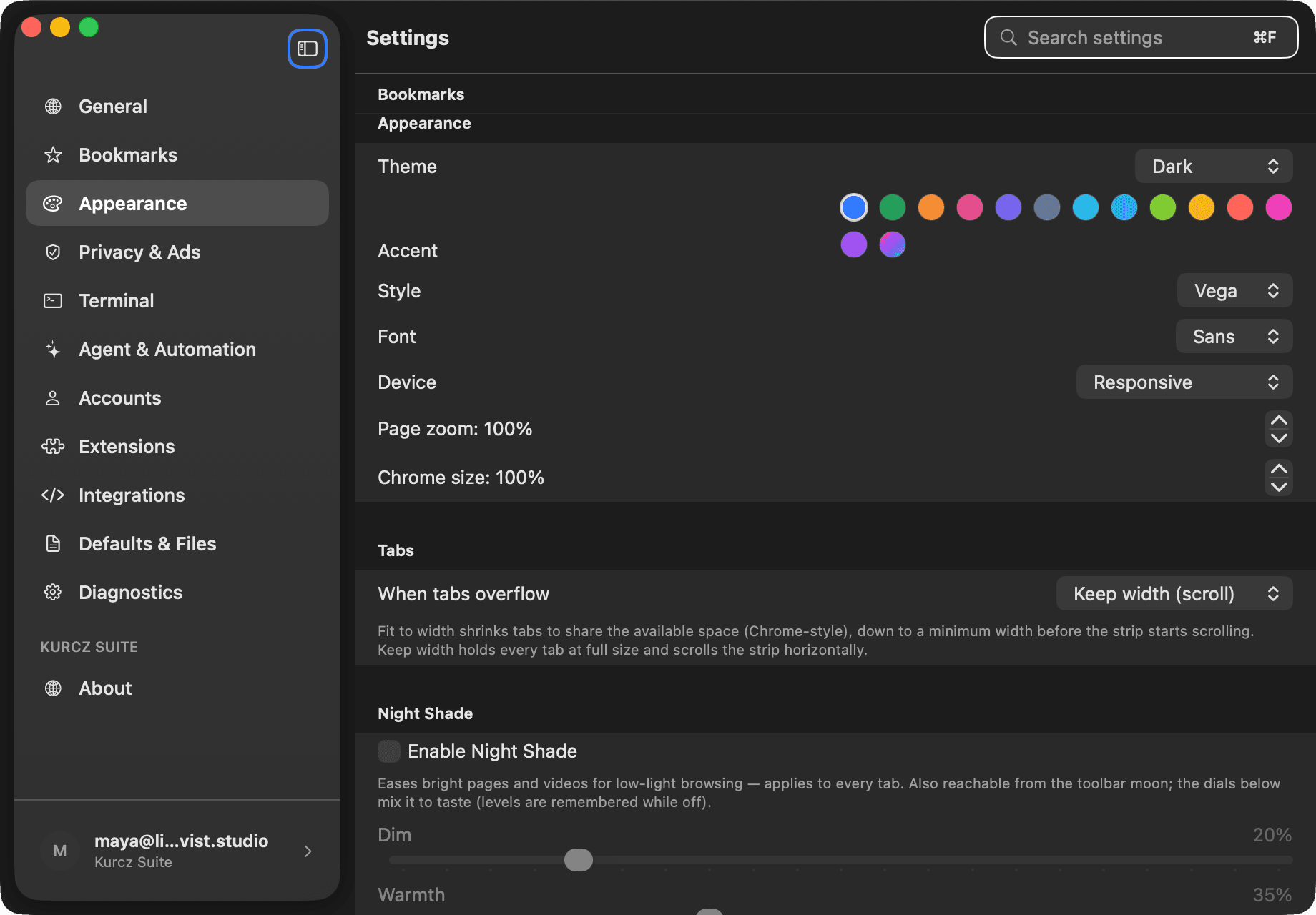
Task: Click the Tabs section heading
Action: pyautogui.click(x=396, y=550)
